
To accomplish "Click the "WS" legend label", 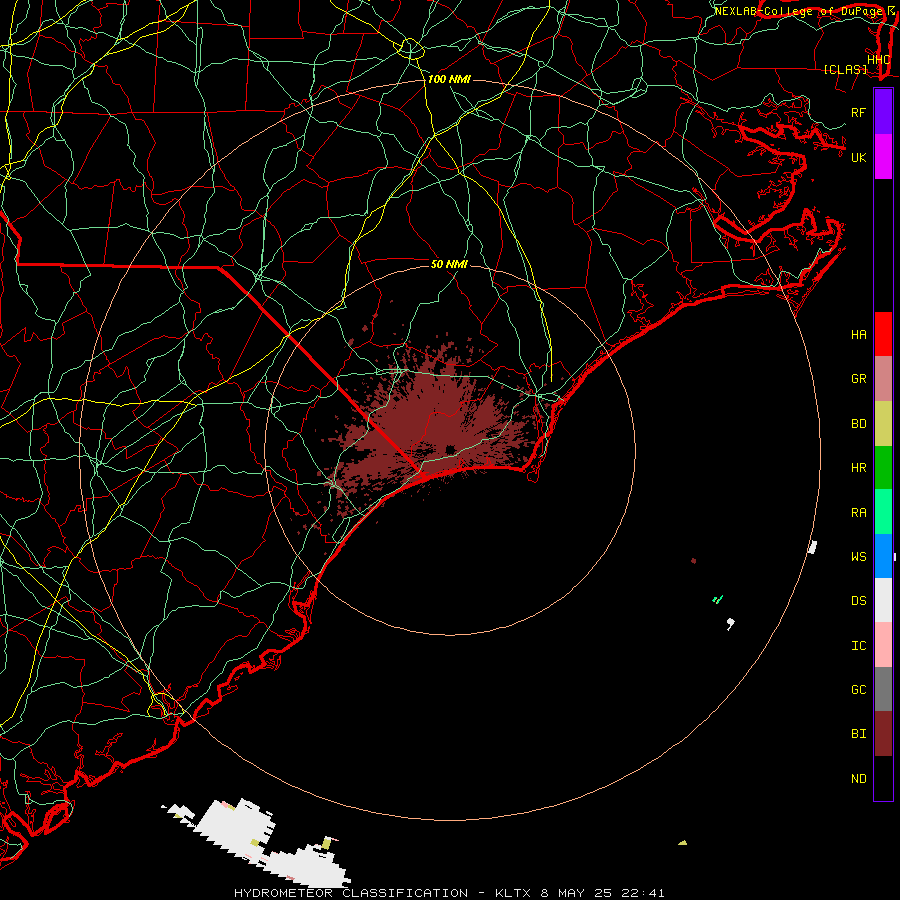I will [x=858, y=556].
